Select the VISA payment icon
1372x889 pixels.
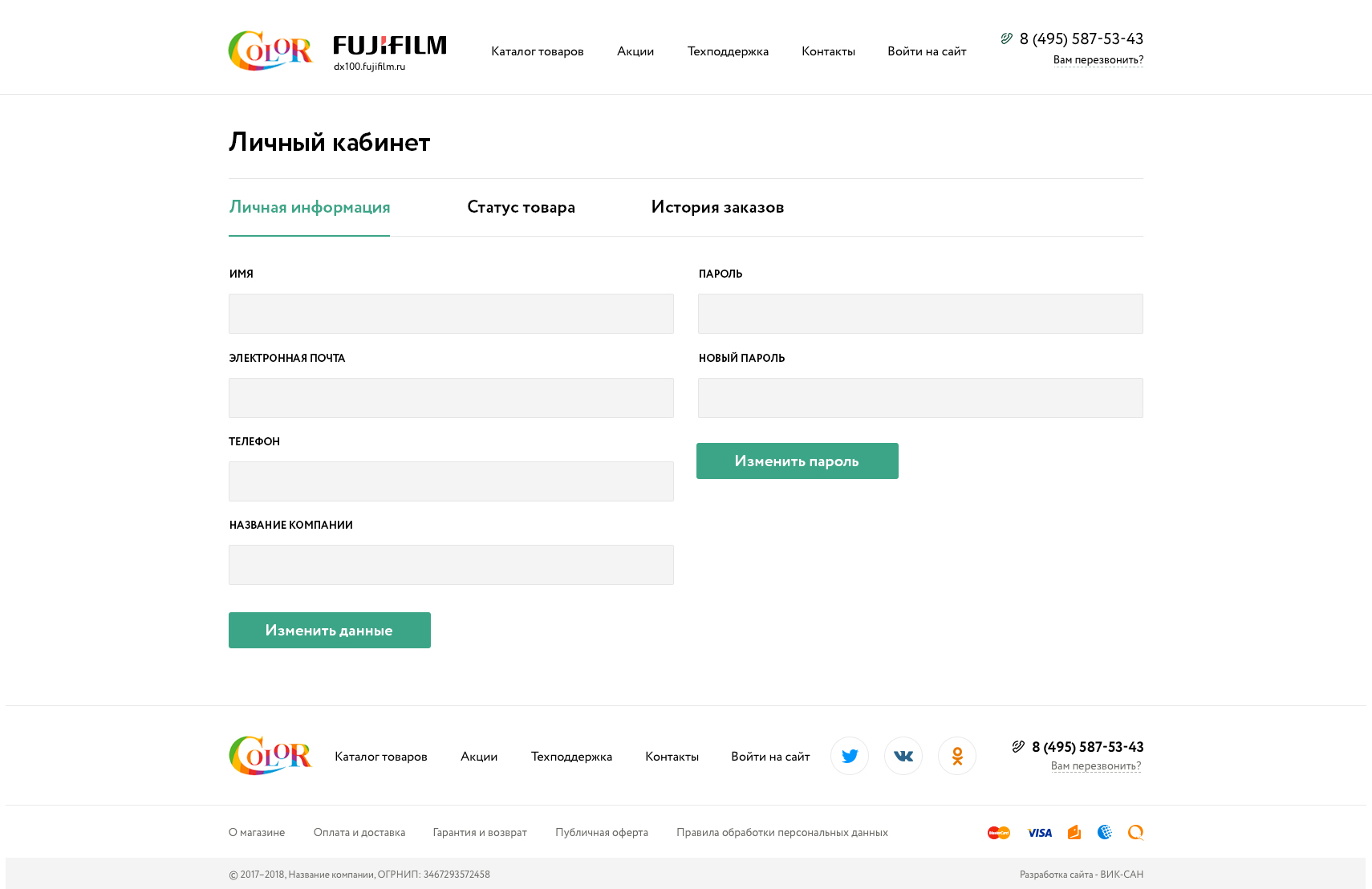[1039, 832]
